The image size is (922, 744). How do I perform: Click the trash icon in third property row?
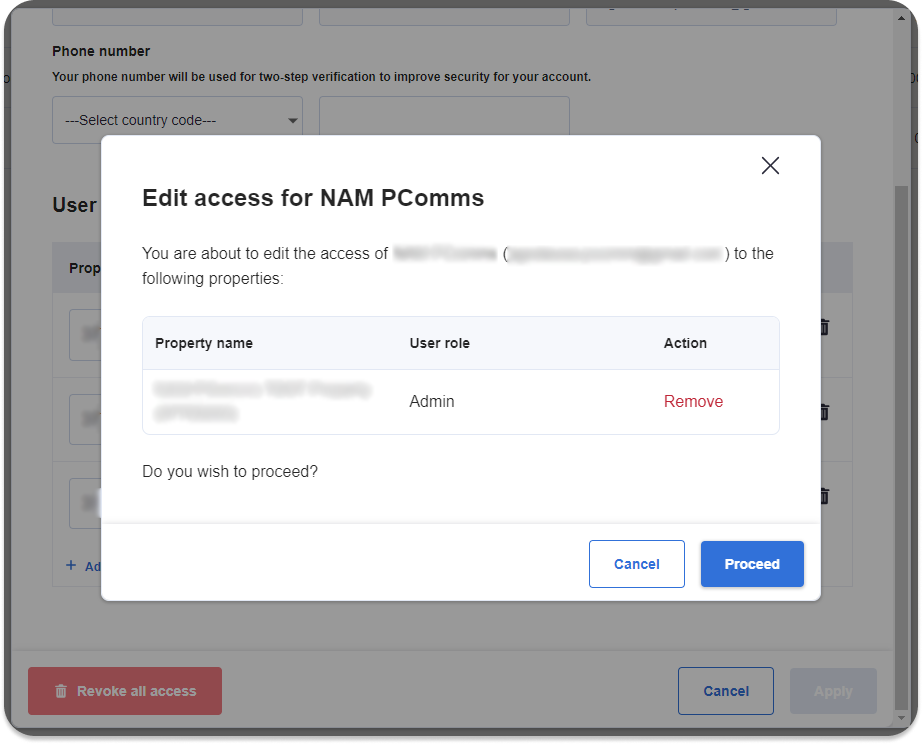824,495
